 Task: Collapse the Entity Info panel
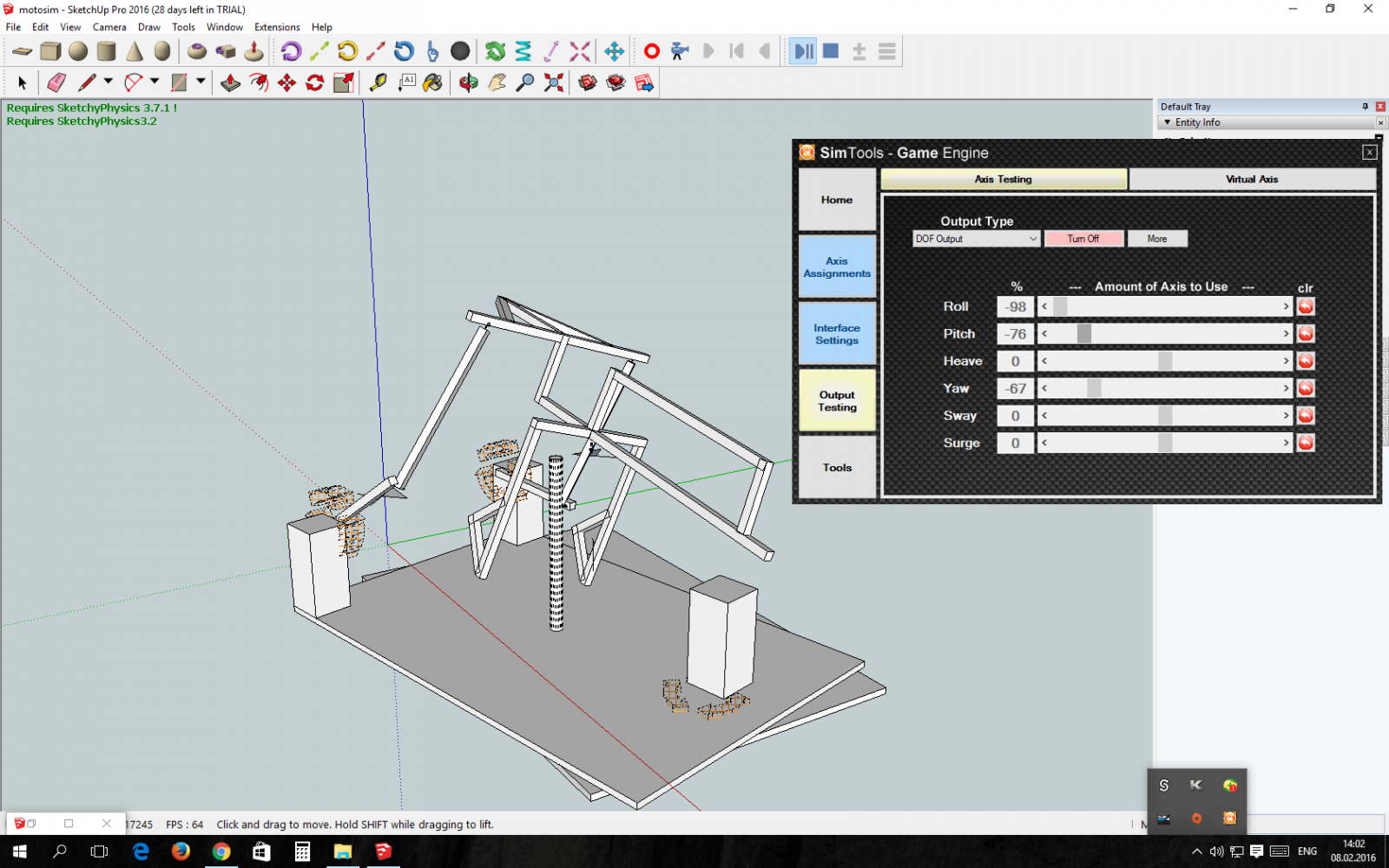1168,122
